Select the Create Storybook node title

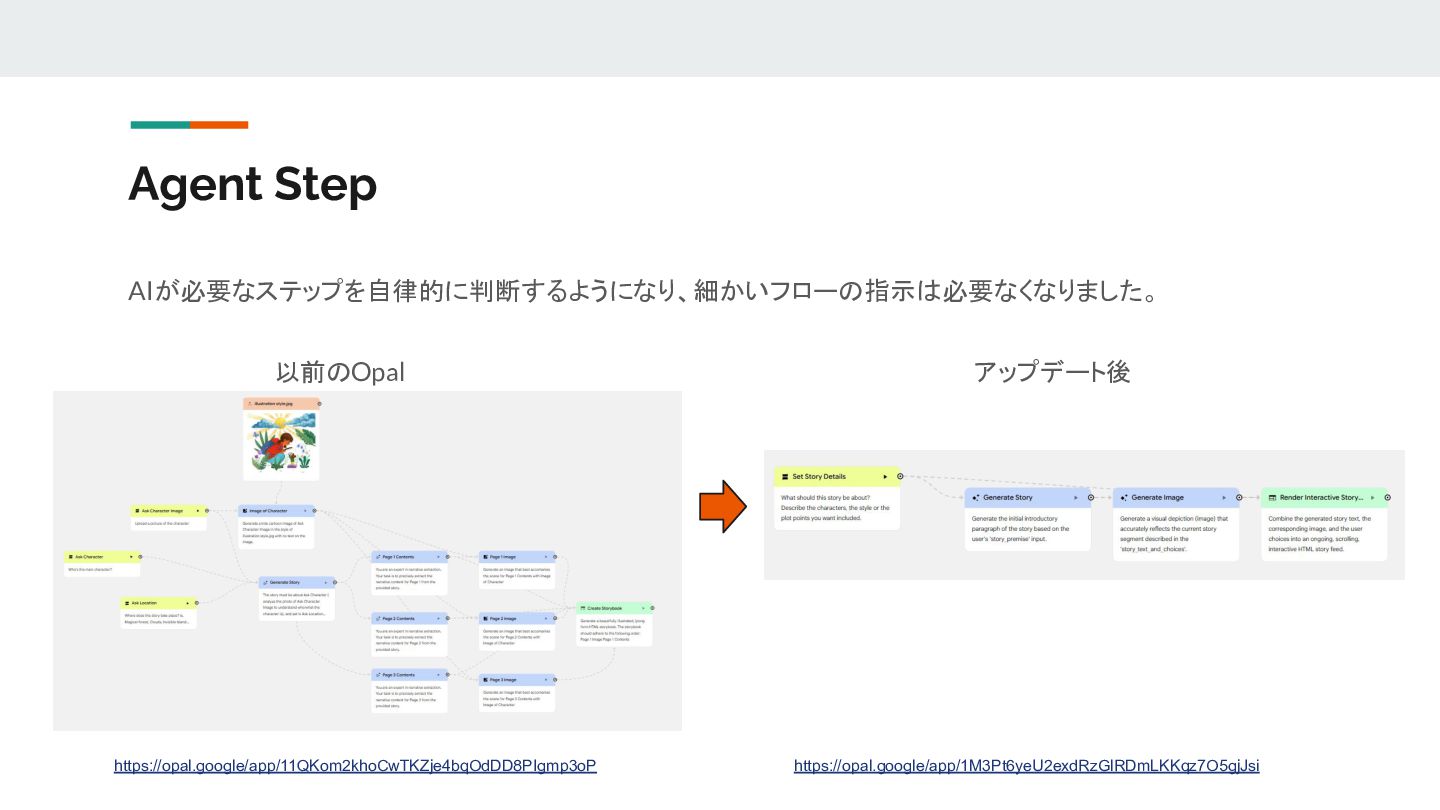604,608
